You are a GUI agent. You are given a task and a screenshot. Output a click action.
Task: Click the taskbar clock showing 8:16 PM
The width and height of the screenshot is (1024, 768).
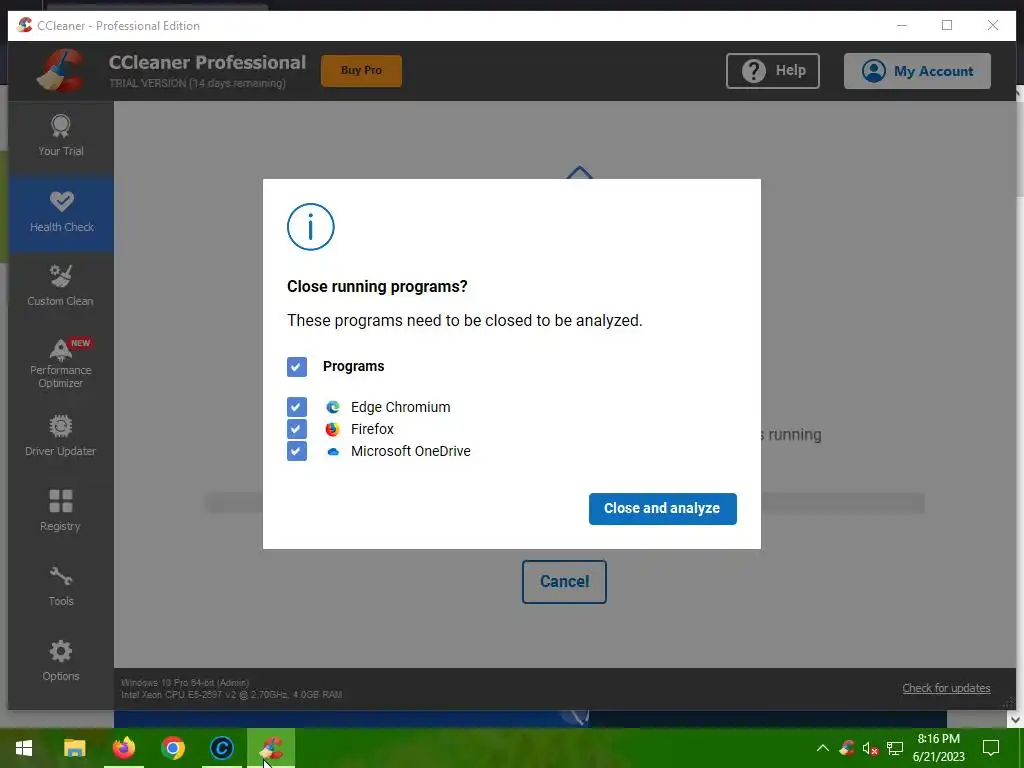(938, 748)
